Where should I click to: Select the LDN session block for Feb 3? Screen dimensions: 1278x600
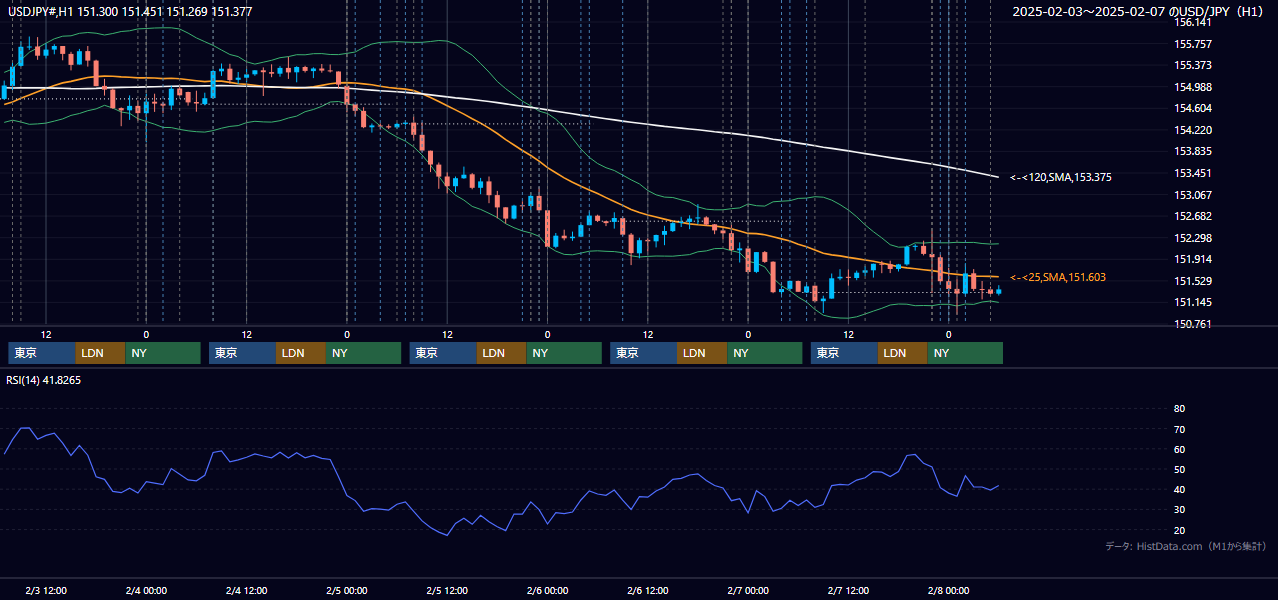click(101, 353)
